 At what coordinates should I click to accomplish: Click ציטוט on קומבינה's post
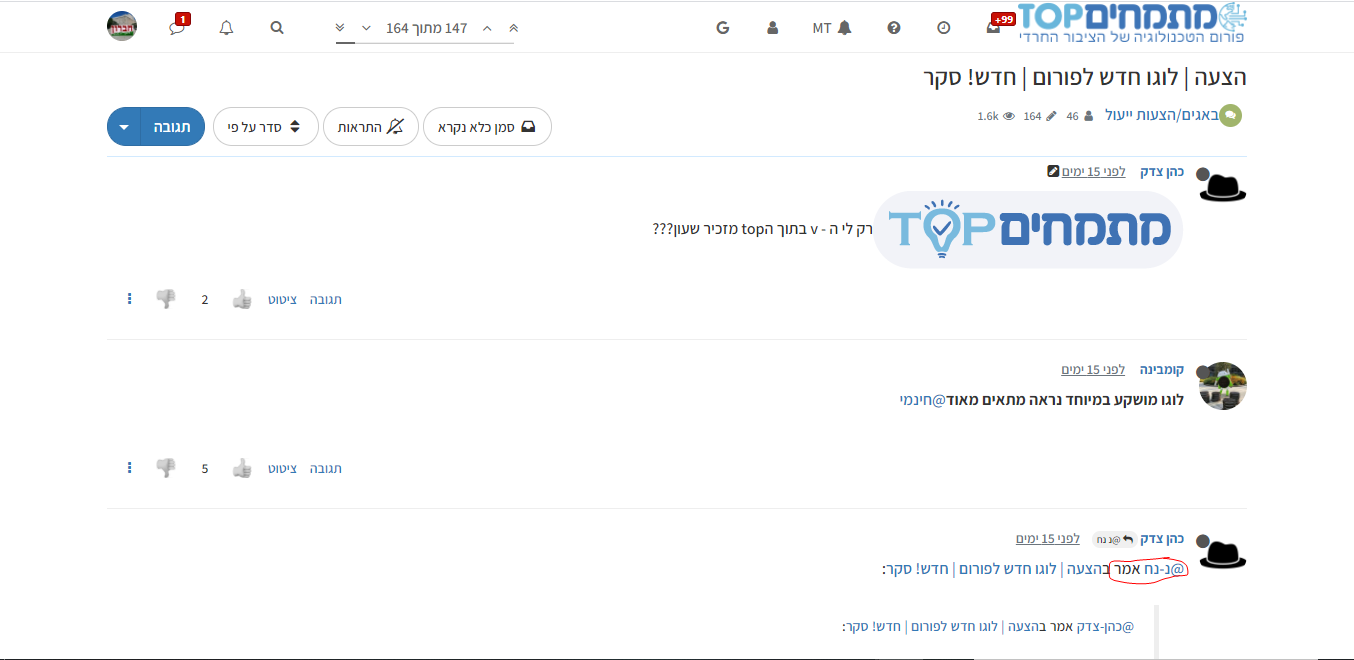click(282, 468)
